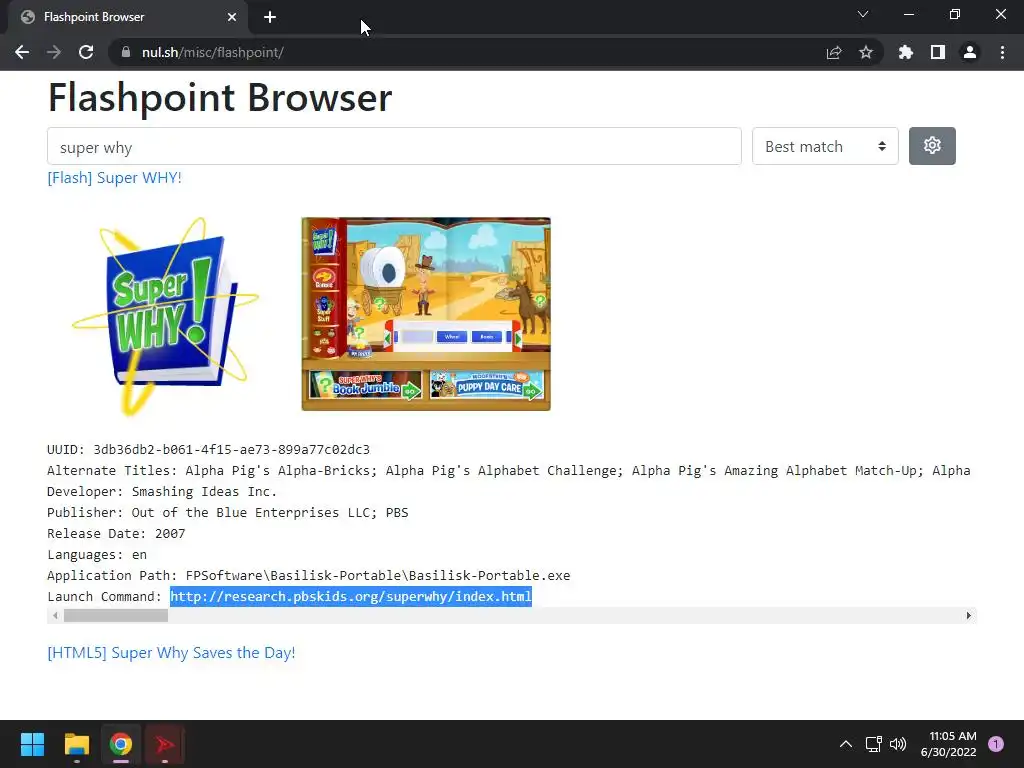Click the search field containing 'super why'
The height and width of the screenshot is (768, 1024).
tap(394, 146)
